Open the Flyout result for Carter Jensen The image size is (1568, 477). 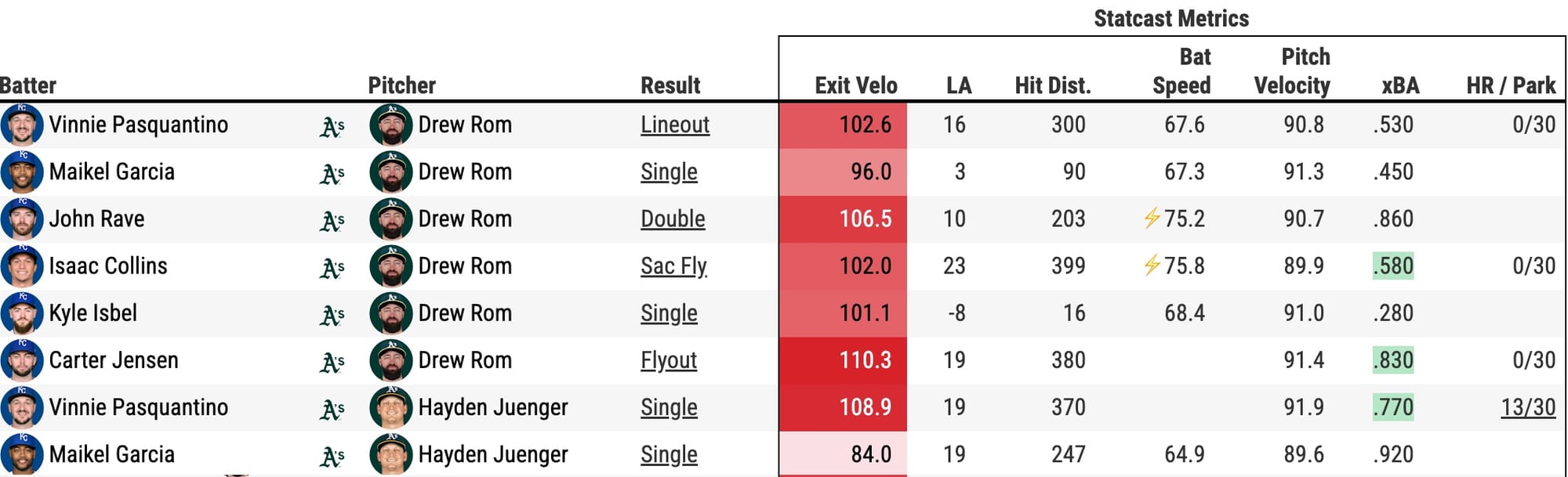pos(669,360)
